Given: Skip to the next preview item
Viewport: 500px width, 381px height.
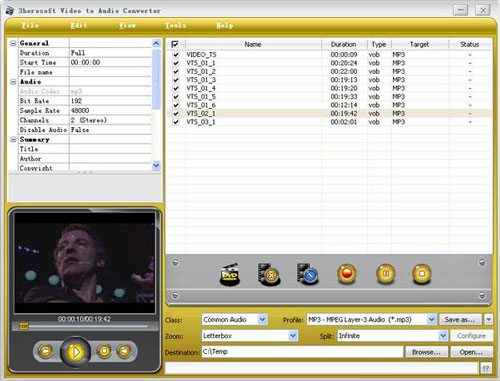Looking at the screenshot, I should click(124, 351).
